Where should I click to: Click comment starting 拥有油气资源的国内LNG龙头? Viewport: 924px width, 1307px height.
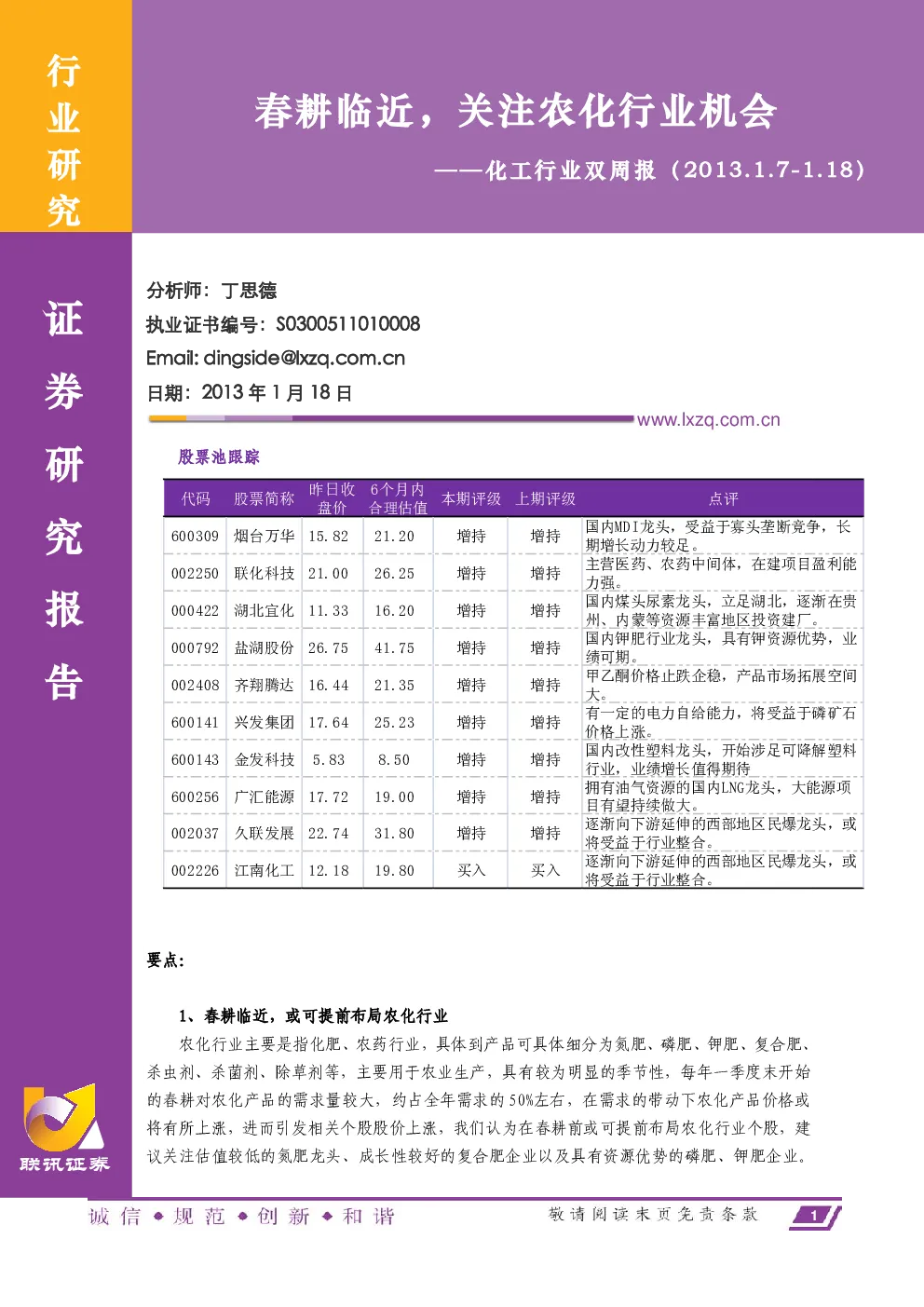pyautogui.click(x=718, y=796)
